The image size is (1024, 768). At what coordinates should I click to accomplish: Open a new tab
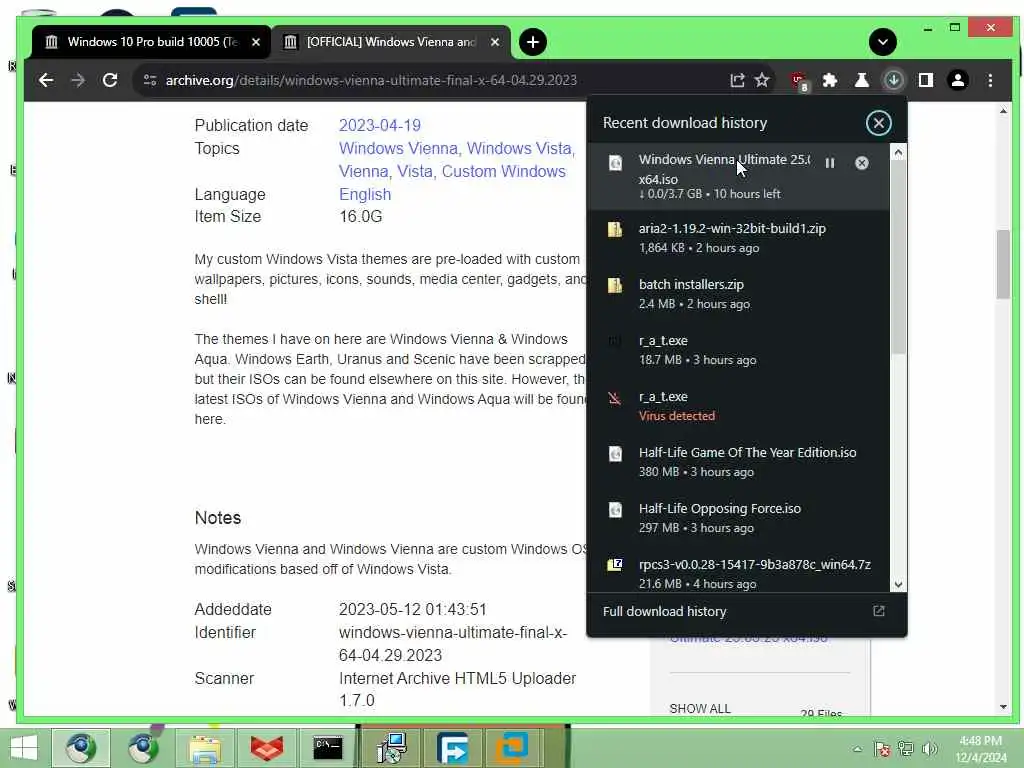tap(533, 42)
